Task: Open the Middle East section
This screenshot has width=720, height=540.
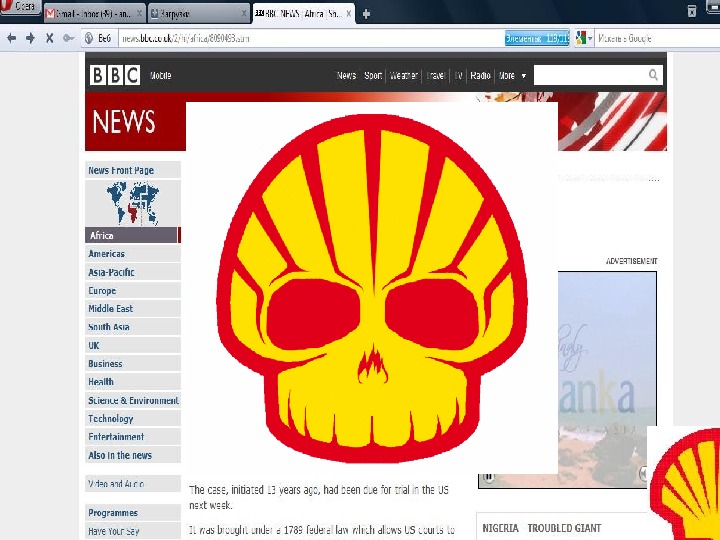Action: click(133, 308)
